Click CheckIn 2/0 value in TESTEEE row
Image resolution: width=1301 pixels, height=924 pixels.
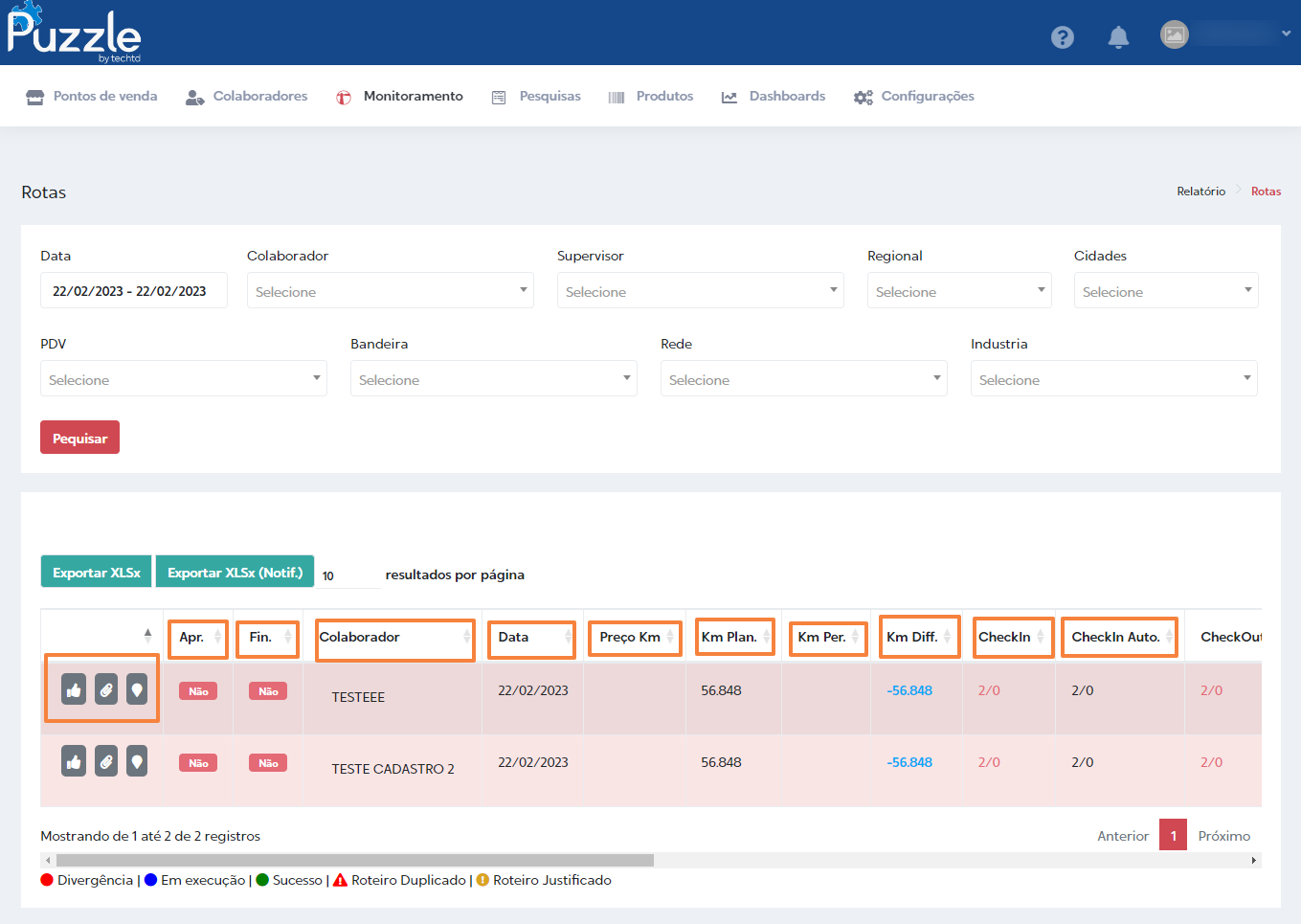[989, 690]
